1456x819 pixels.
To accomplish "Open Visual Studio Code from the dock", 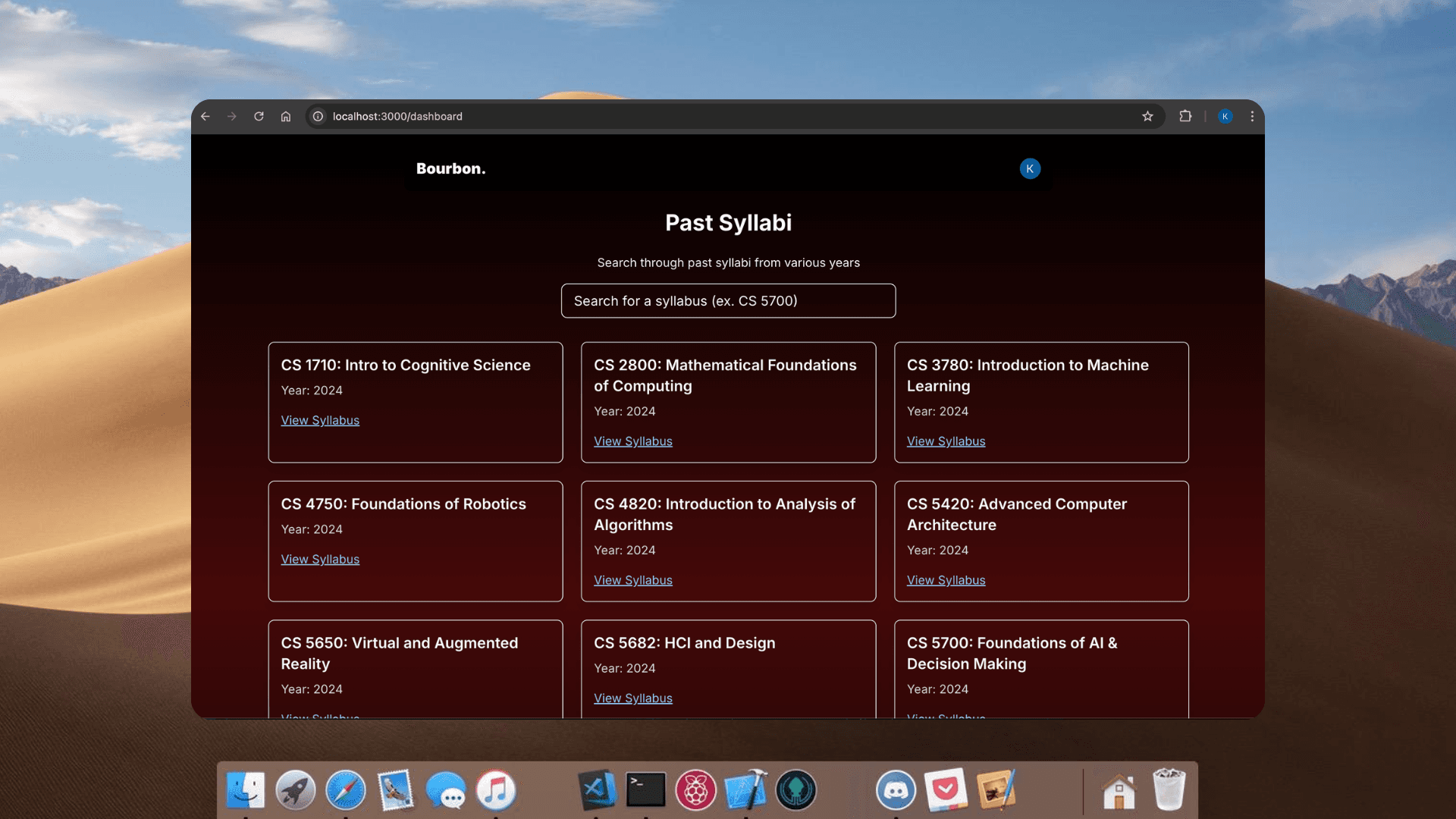I will 596,790.
